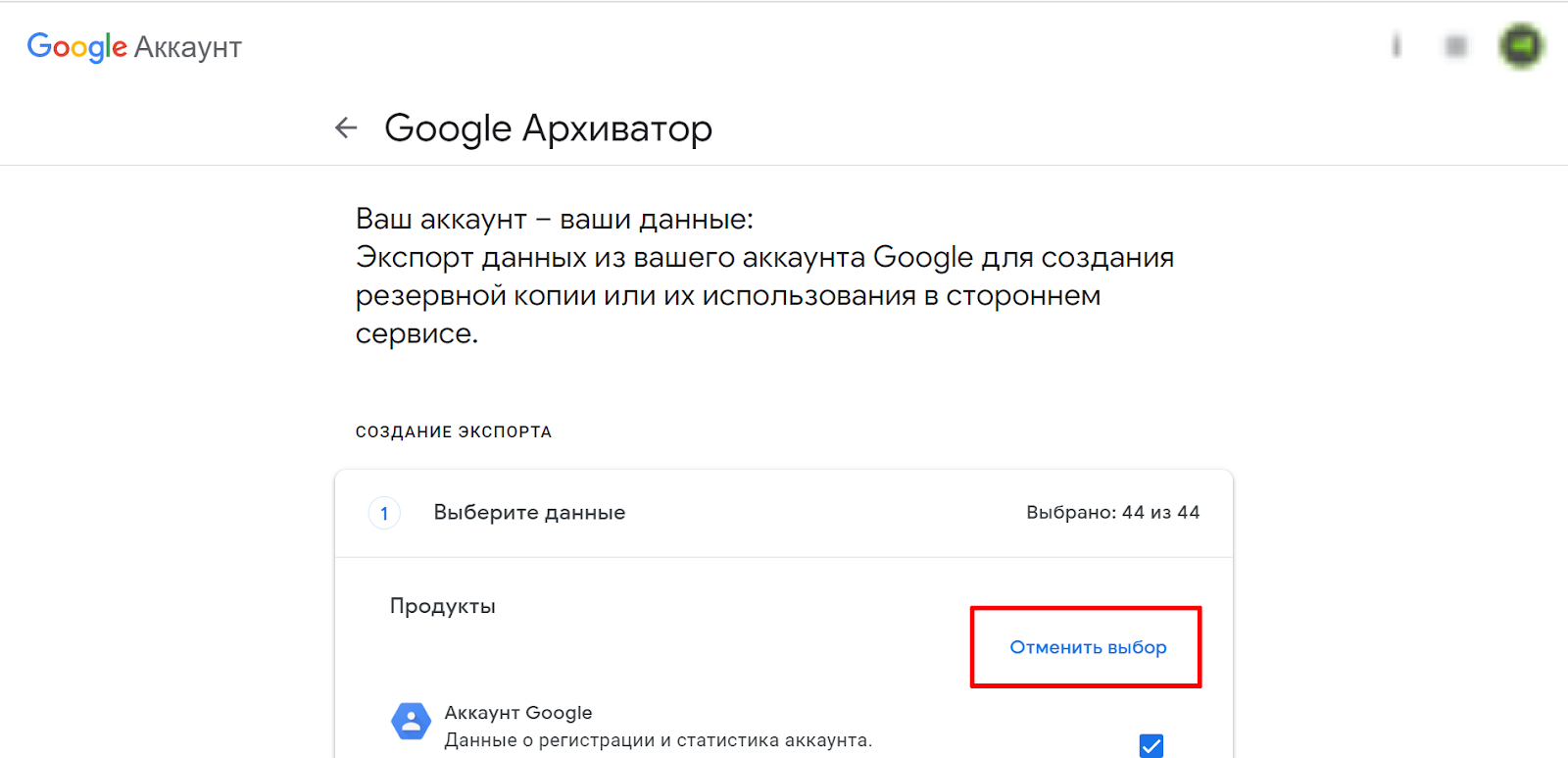This screenshot has width=1568, height=758.
Task: Go back using the left arrow
Action: [x=346, y=127]
